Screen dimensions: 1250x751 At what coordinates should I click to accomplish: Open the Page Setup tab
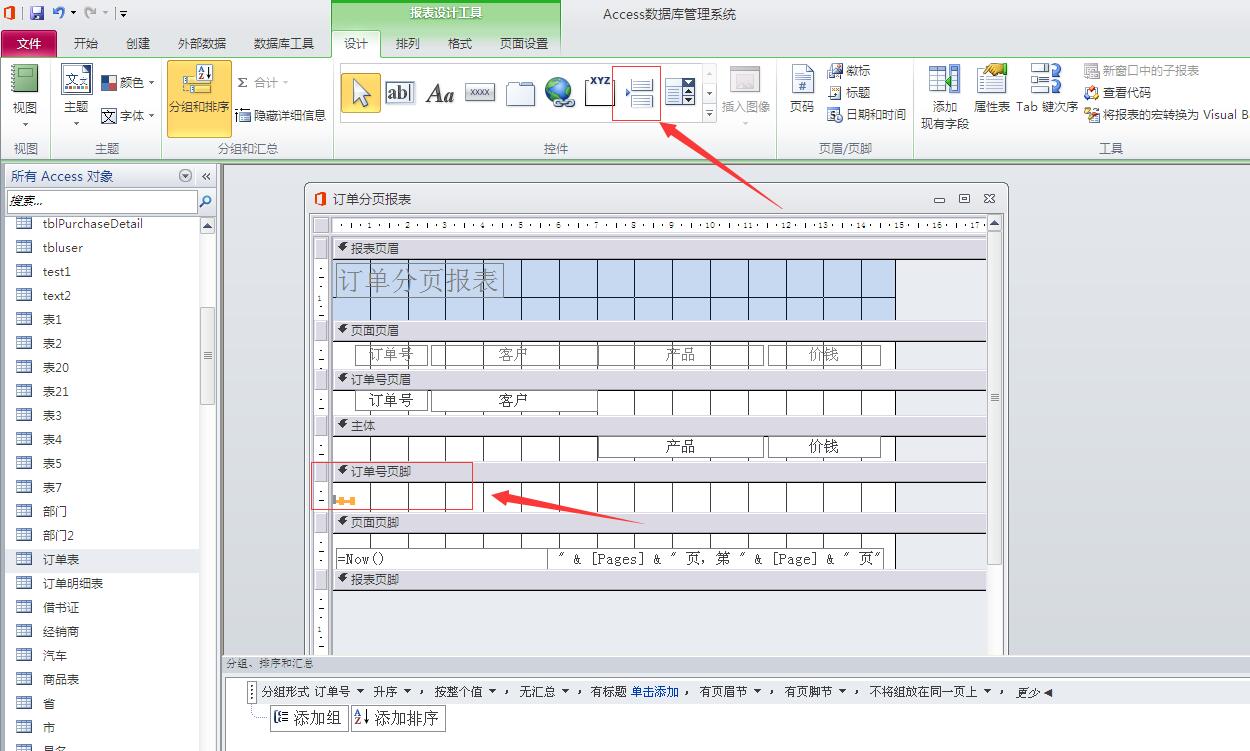524,43
